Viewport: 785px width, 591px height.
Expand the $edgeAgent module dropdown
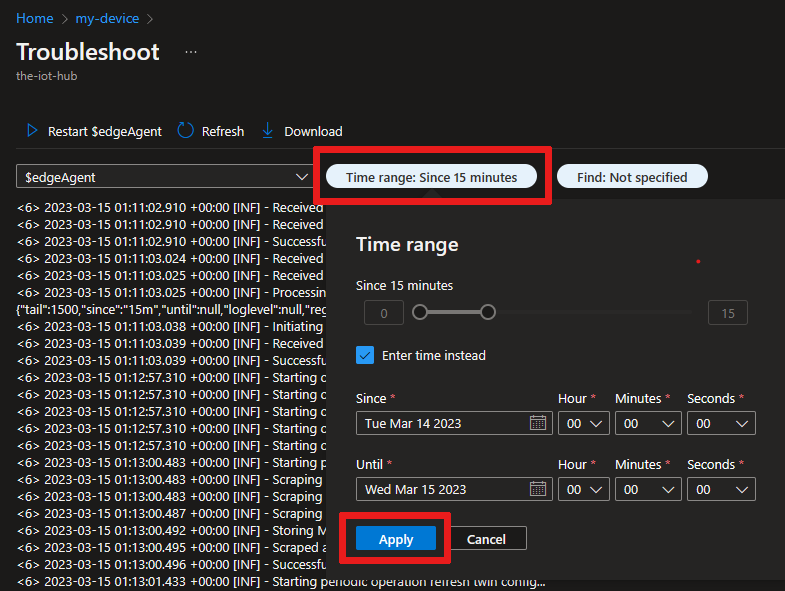point(165,177)
